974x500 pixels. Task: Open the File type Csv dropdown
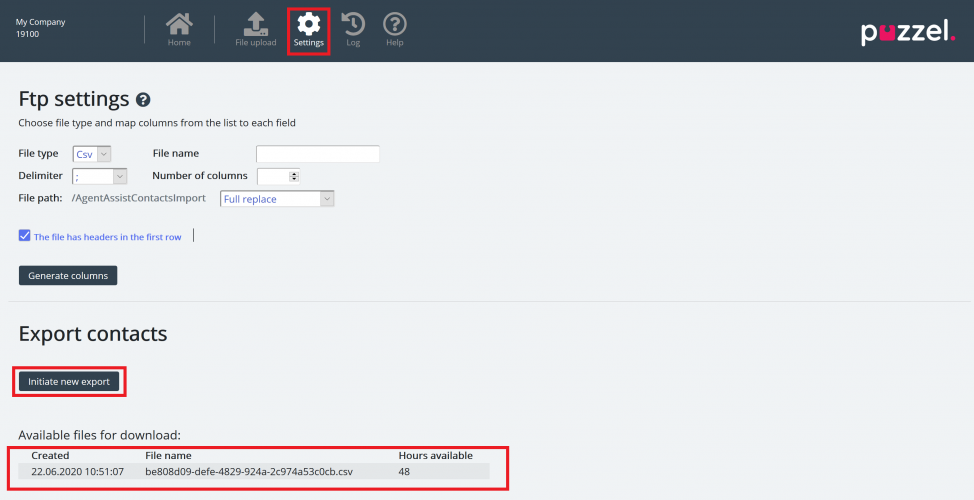pyautogui.click(x=92, y=154)
